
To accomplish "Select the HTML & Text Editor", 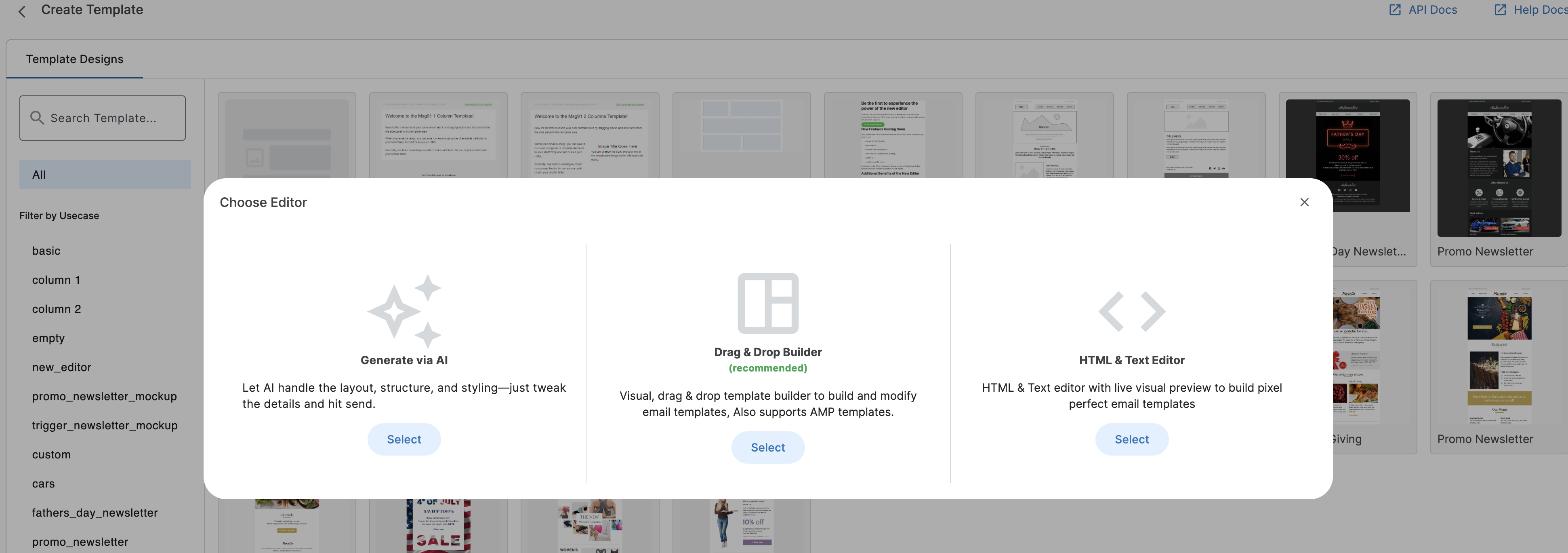I will [x=1131, y=439].
